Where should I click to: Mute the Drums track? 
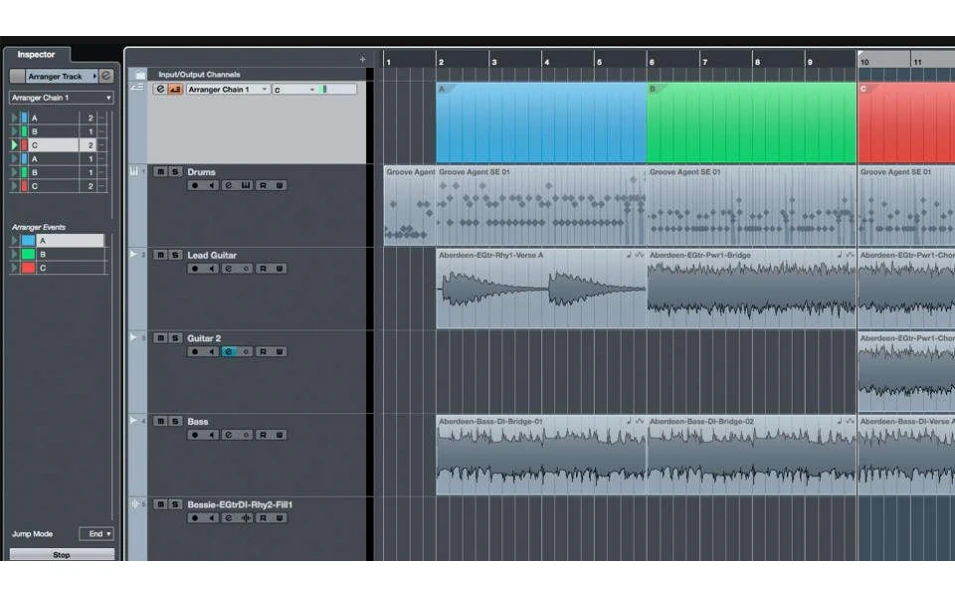click(x=160, y=172)
